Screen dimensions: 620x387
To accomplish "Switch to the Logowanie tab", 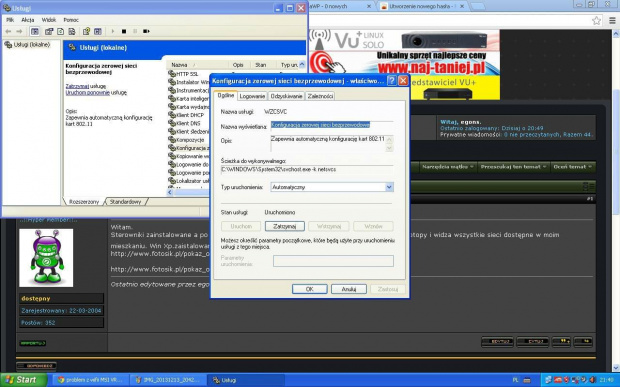I will pos(252,96).
